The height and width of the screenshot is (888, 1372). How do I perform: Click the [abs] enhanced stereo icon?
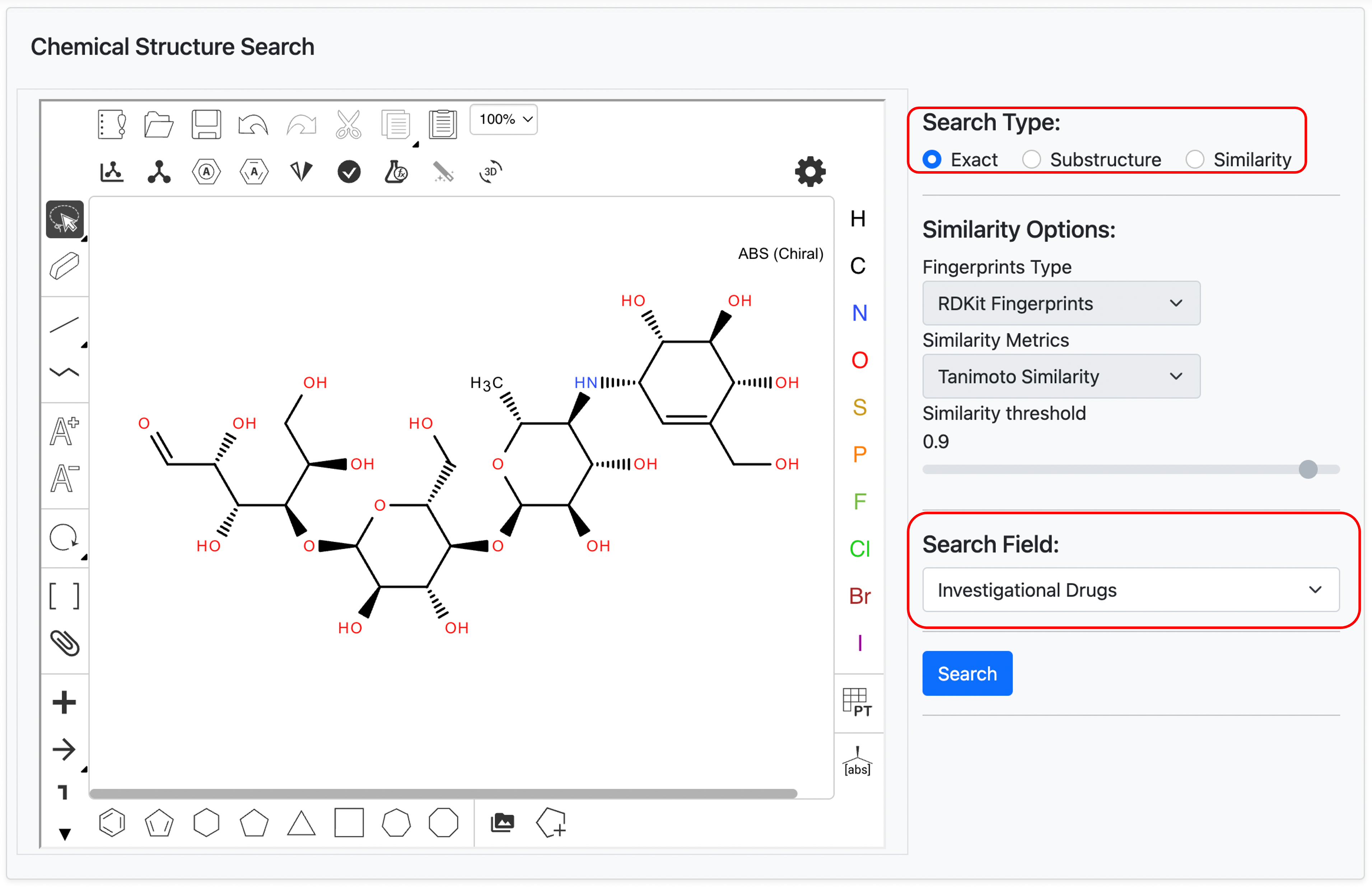(x=858, y=761)
